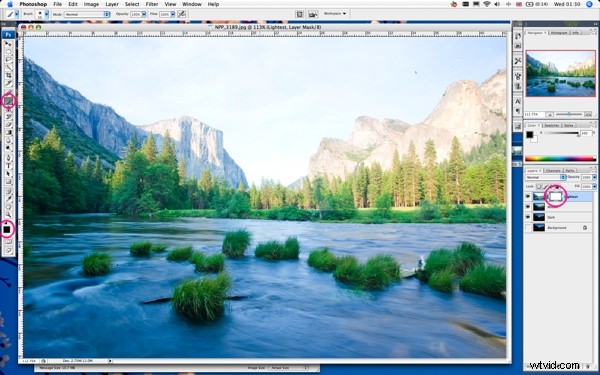
Task: Select the Marquee tool
Action: coord(8,52)
